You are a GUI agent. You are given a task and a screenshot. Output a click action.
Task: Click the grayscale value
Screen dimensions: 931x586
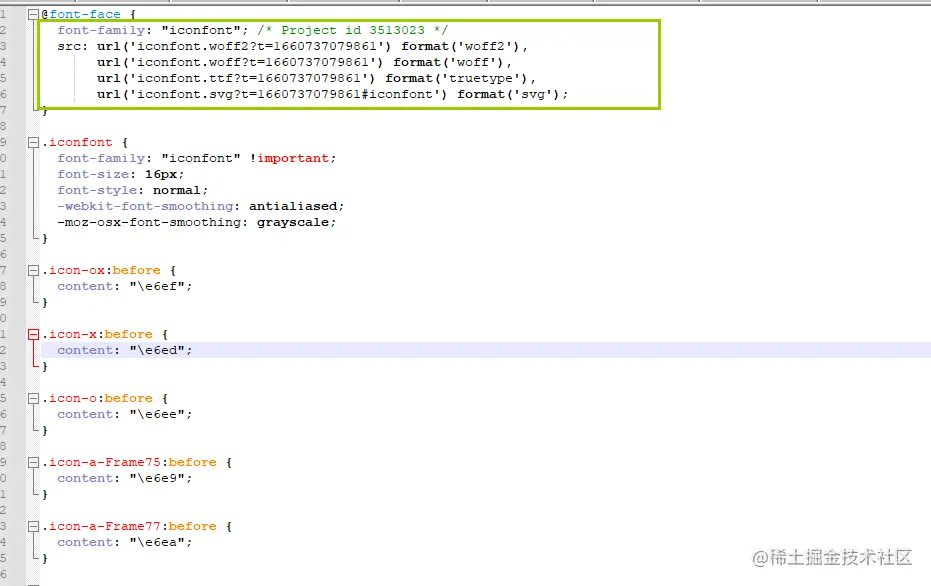click(x=293, y=223)
